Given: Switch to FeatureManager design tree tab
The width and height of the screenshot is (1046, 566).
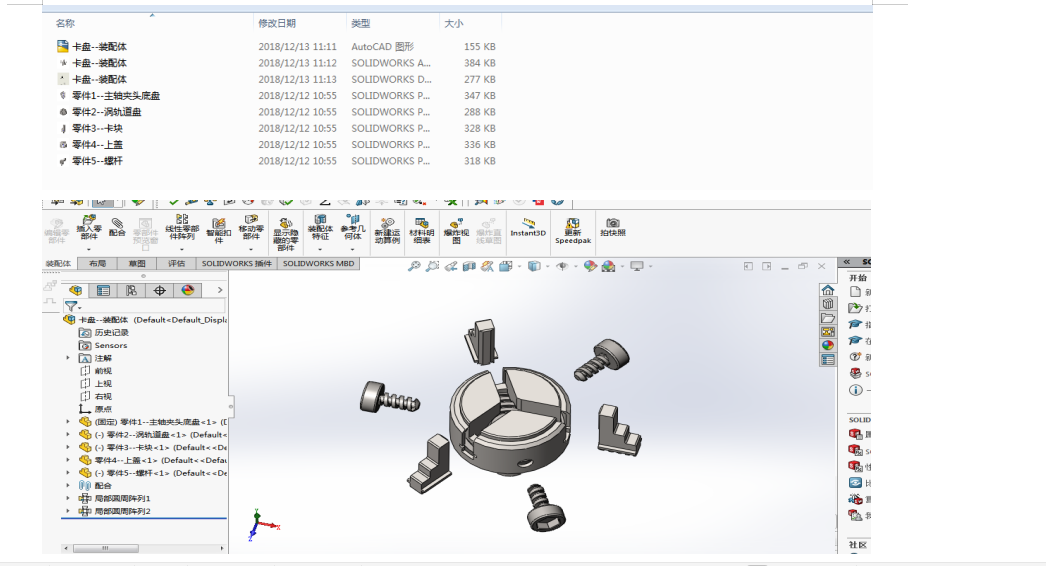Looking at the screenshot, I should coord(75,290).
